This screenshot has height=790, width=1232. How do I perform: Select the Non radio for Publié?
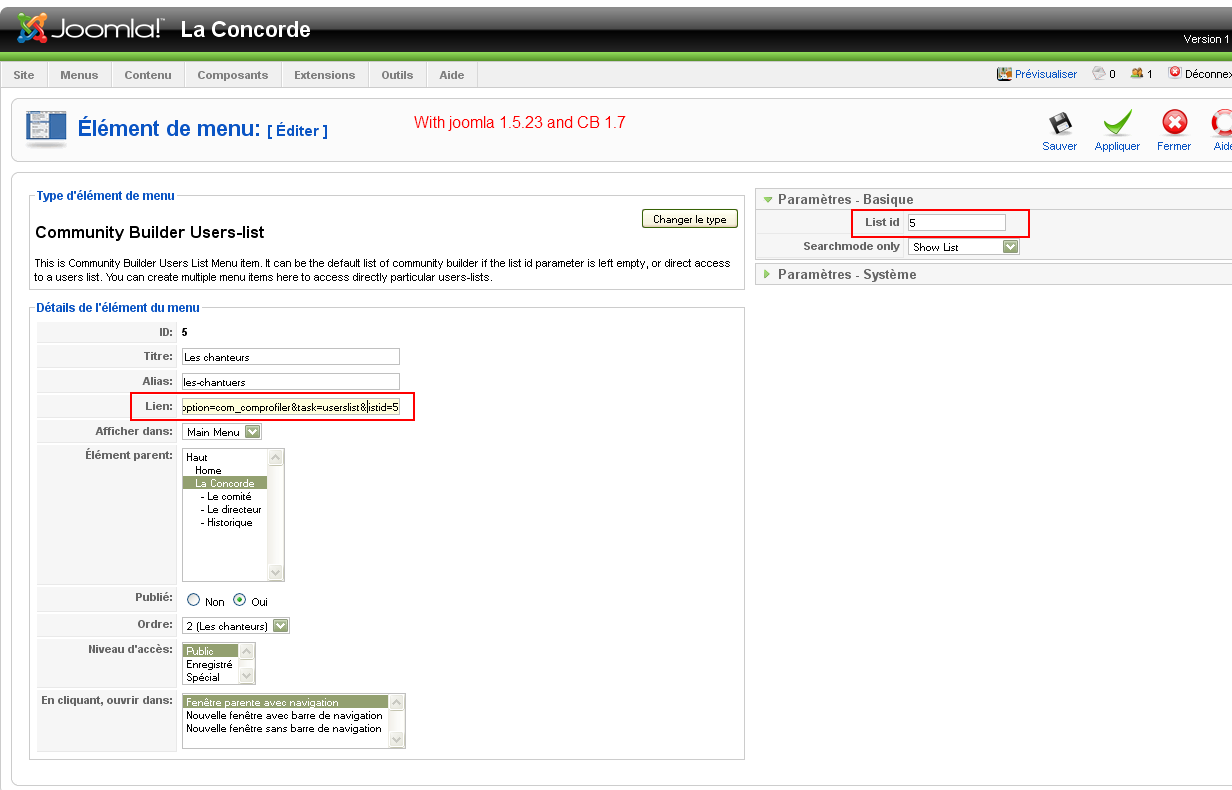click(x=194, y=601)
